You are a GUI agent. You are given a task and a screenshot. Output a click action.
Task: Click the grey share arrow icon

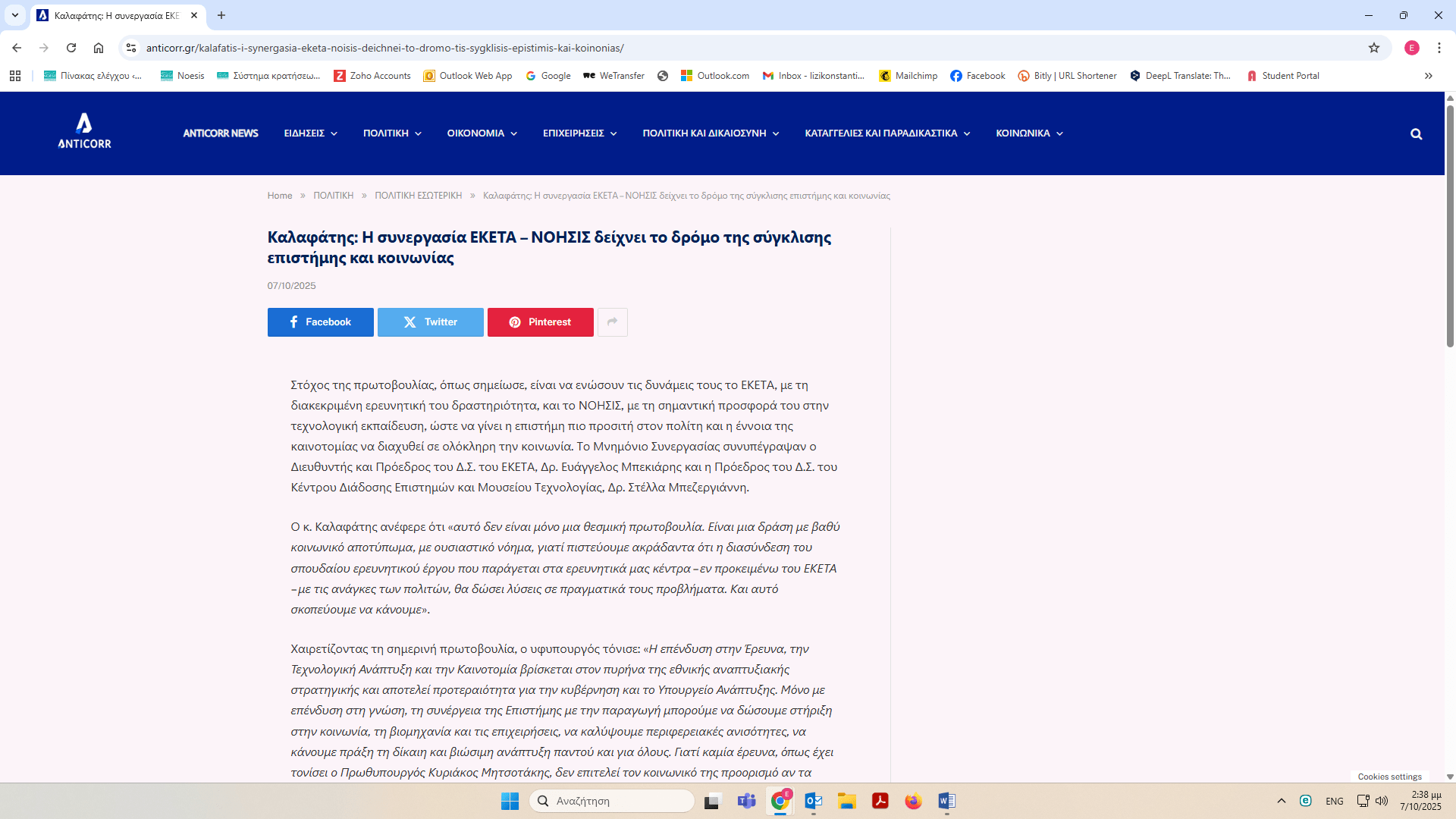(612, 322)
